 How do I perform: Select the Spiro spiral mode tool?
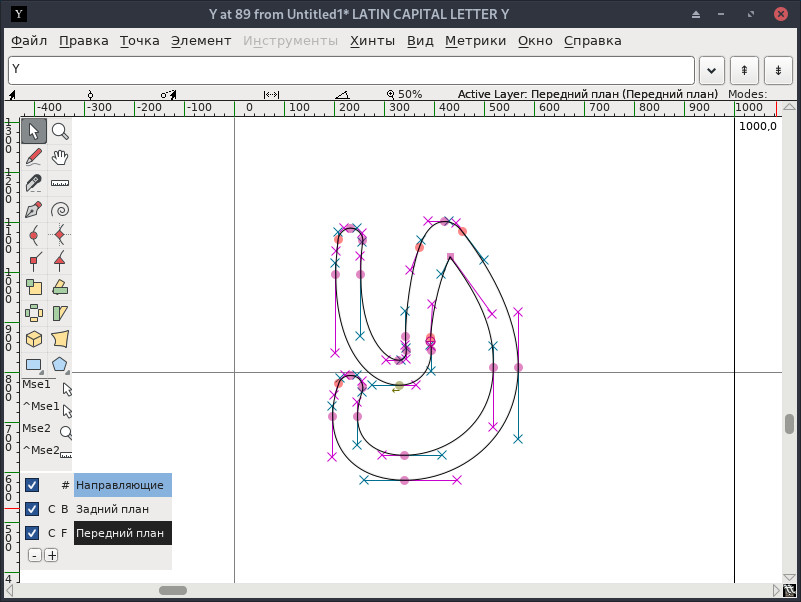click(60, 210)
